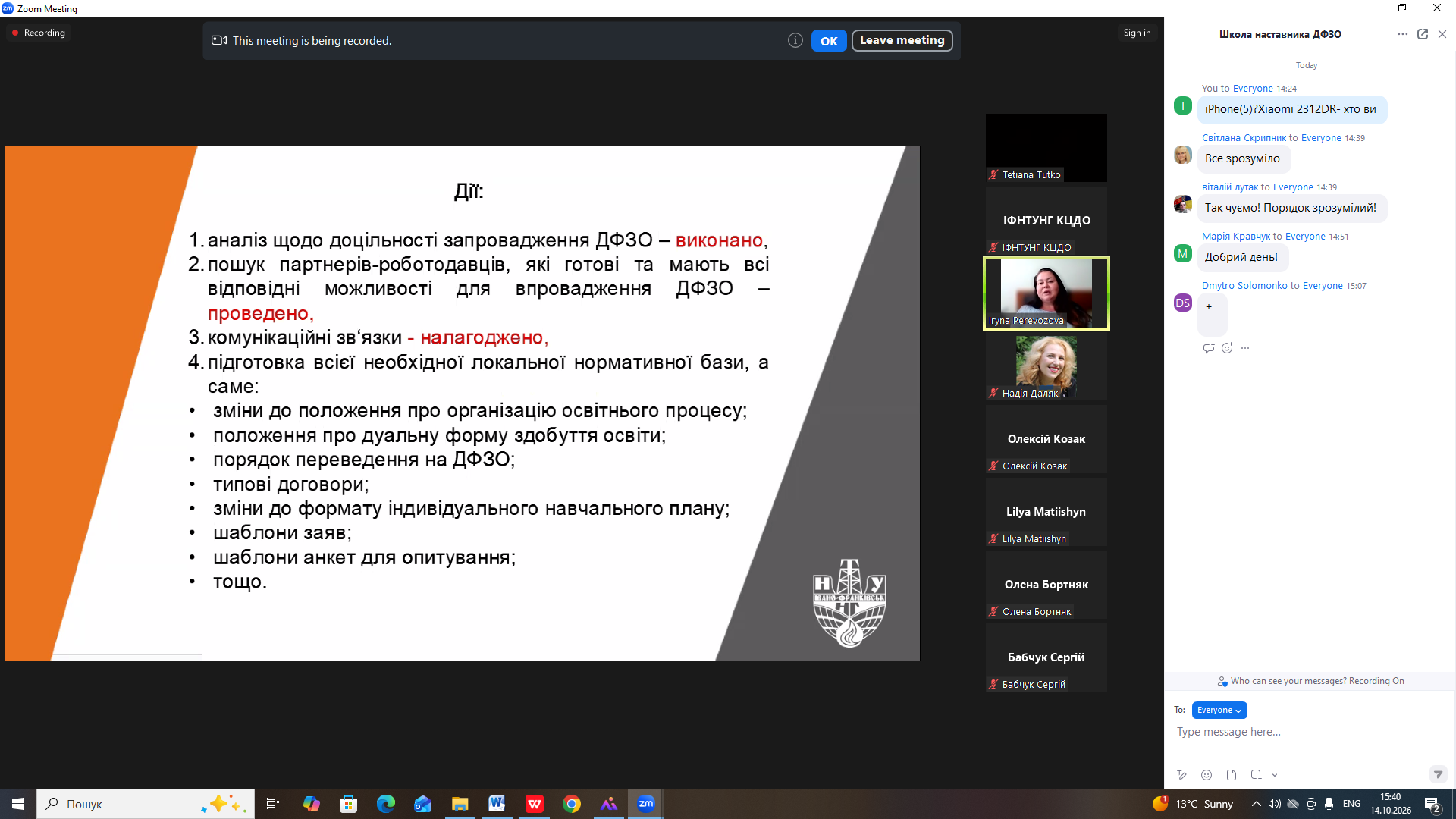Open WPS Office from taskbar
This screenshot has height=819, width=1456.
[535, 804]
